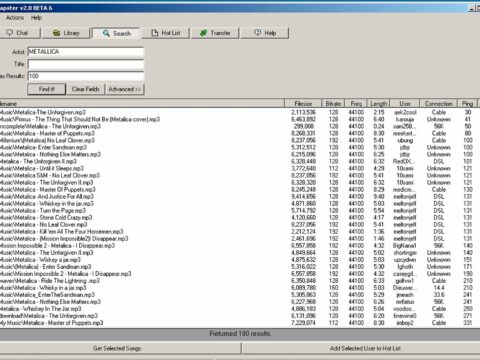Sort results by User column header

405,104
